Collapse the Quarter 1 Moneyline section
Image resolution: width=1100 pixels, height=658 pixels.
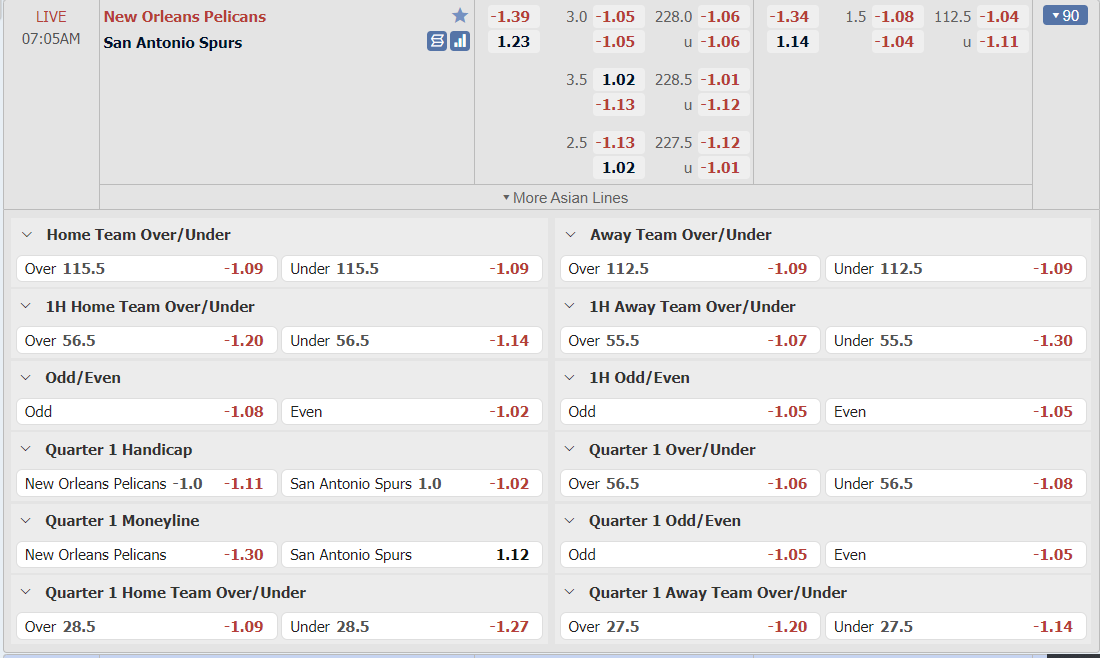click(26, 521)
